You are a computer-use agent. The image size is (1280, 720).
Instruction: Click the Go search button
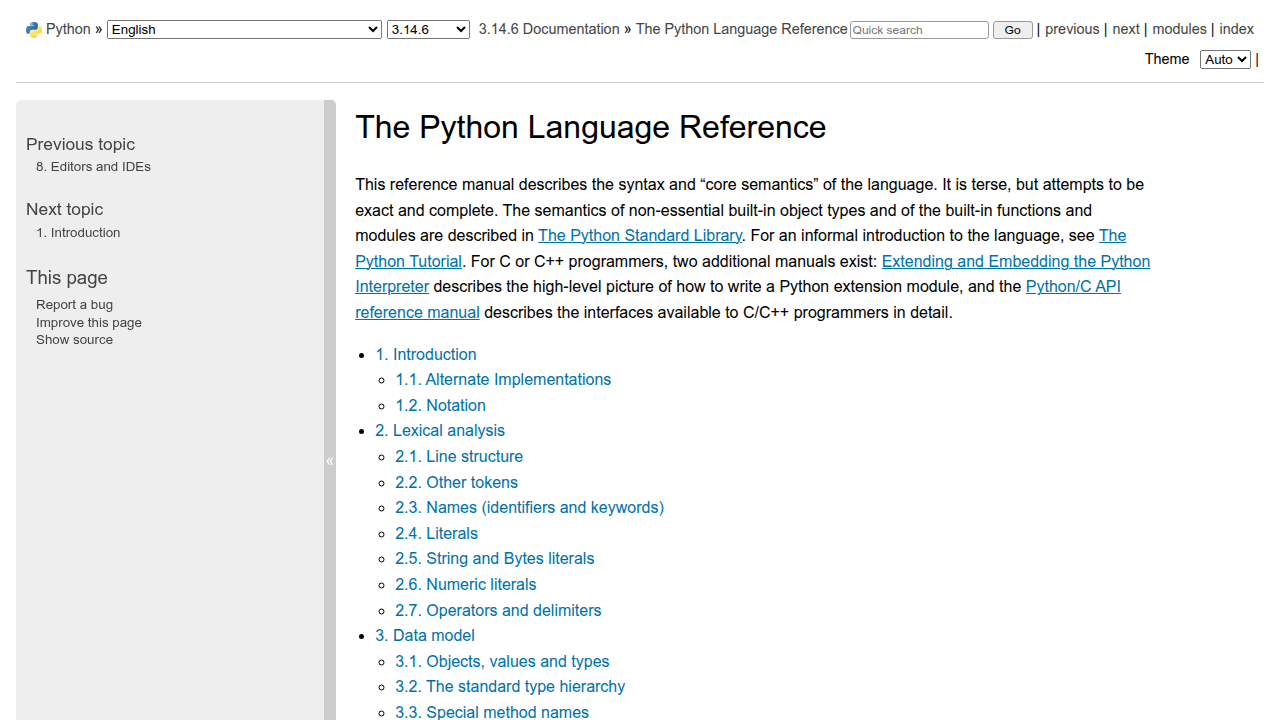click(1012, 30)
